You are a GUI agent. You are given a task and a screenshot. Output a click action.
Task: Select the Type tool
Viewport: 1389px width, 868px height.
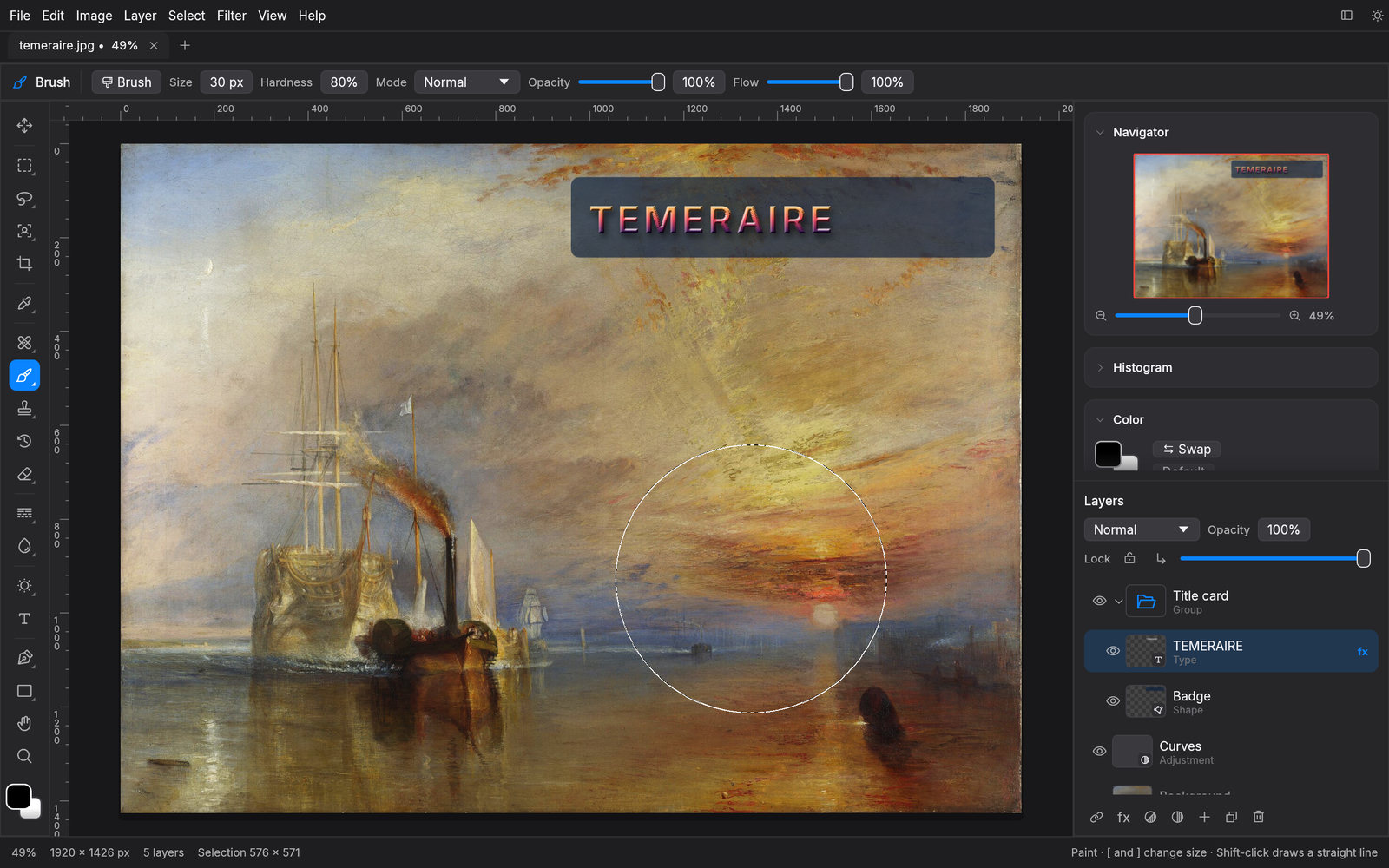(x=24, y=619)
